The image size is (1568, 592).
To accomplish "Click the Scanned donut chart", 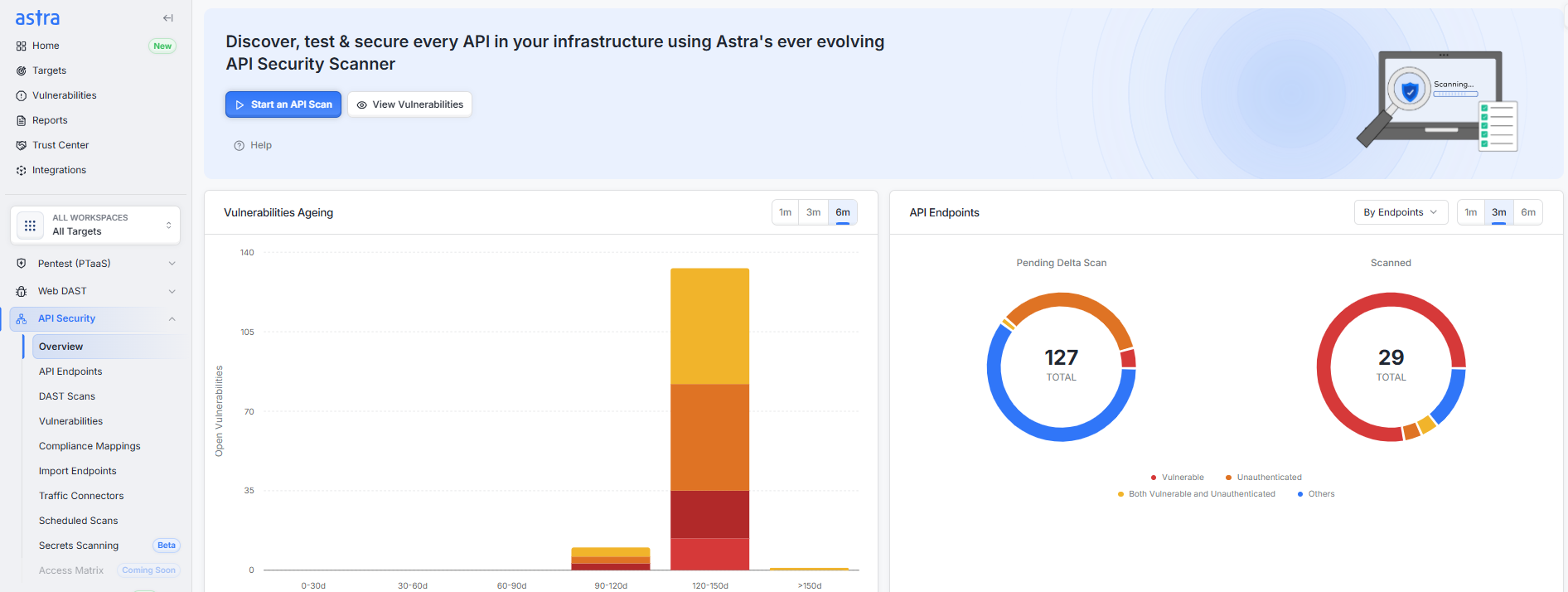I will click(1391, 366).
